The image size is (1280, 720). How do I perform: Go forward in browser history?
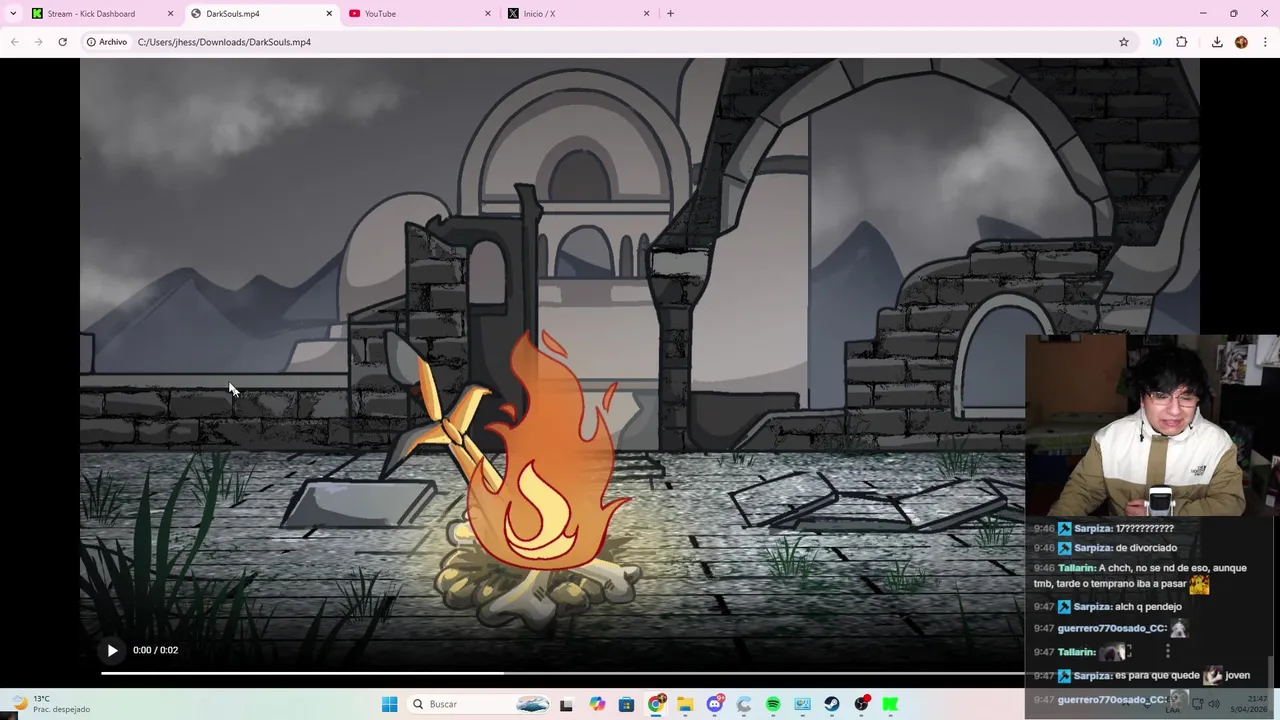click(x=38, y=42)
